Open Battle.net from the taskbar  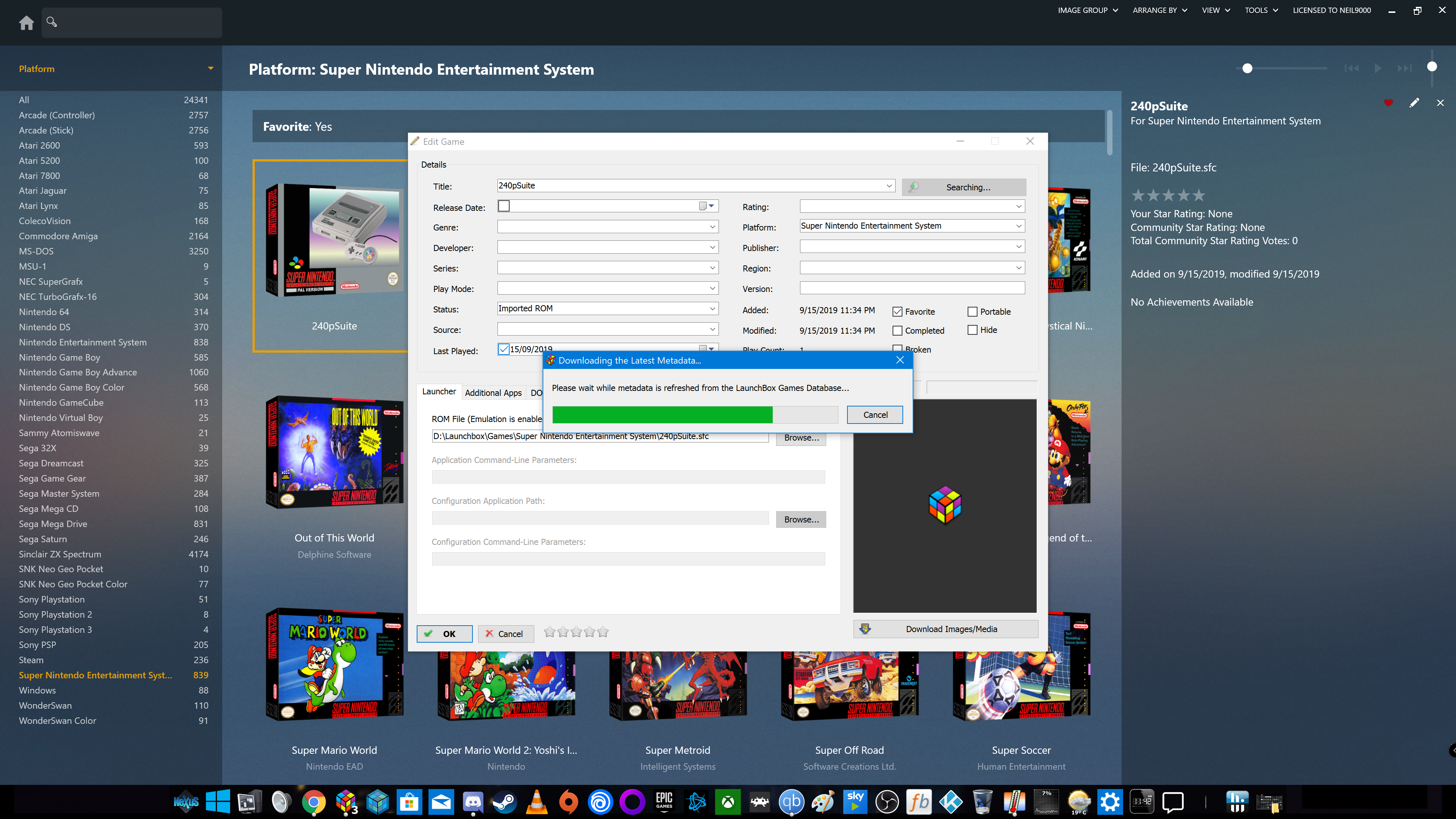[x=696, y=802]
